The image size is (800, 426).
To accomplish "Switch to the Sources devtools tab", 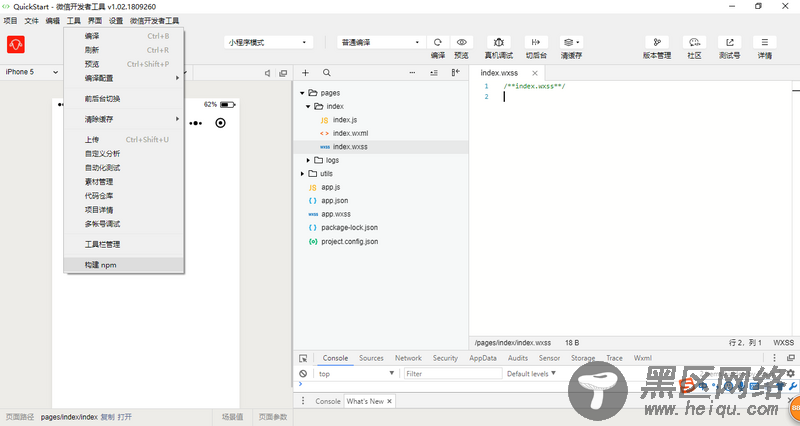I will tap(371, 358).
